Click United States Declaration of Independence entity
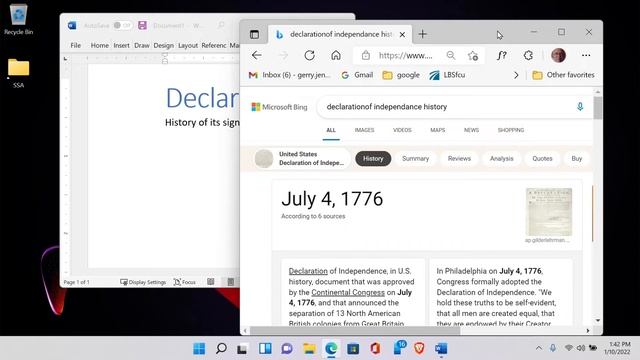Screen dimensions: 640x360 point(301,159)
